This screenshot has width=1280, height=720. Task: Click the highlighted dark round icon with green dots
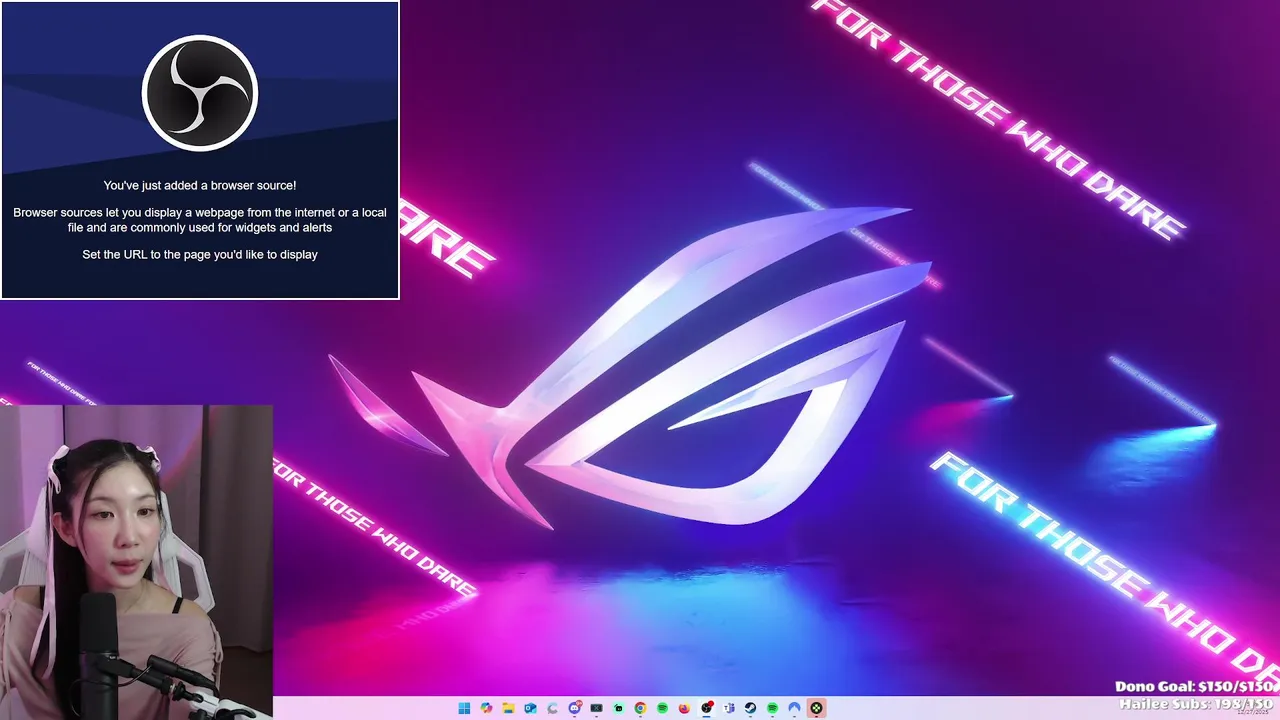tap(816, 708)
